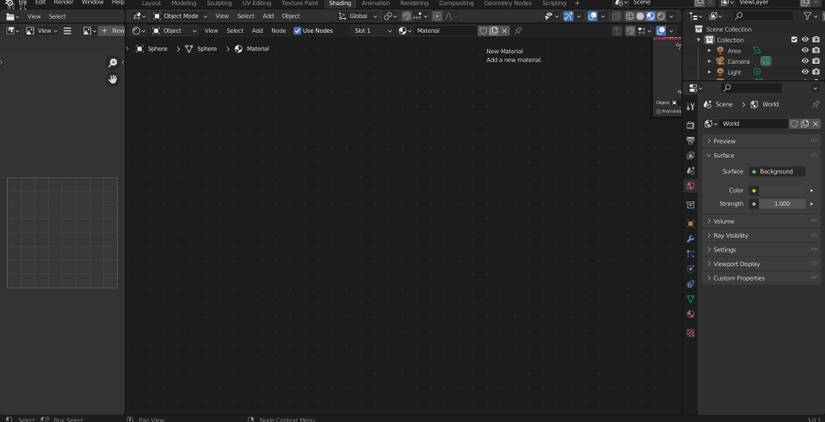Toggle Collection exclude checkbox in outliner

point(794,39)
